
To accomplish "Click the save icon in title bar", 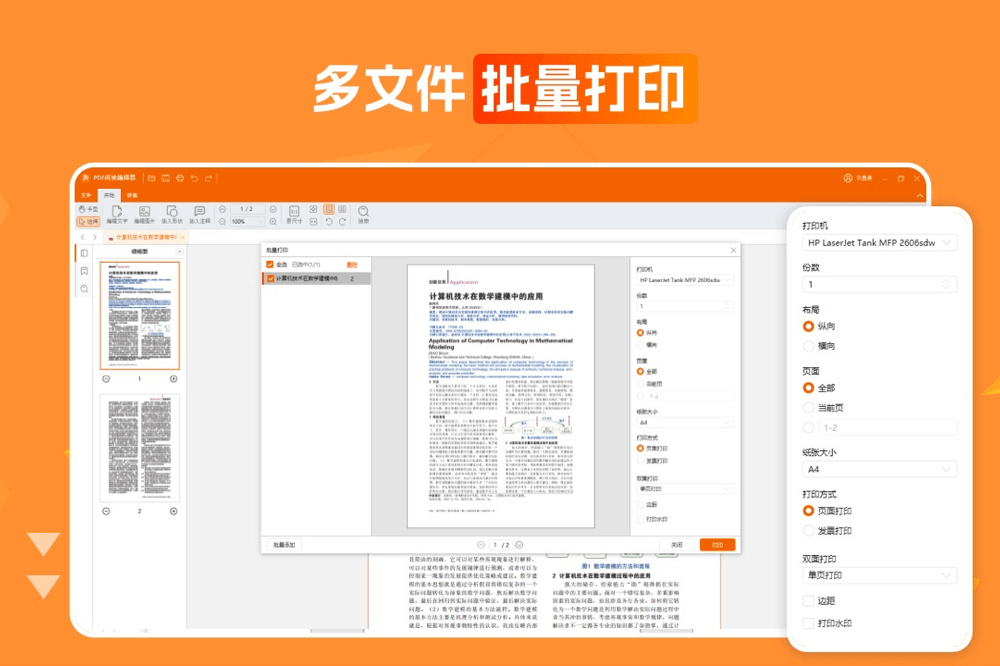I will click(x=166, y=178).
